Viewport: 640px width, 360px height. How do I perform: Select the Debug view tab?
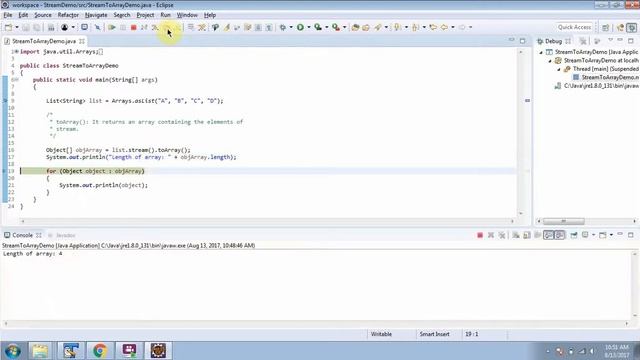pyautogui.click(x=553, y=41)
